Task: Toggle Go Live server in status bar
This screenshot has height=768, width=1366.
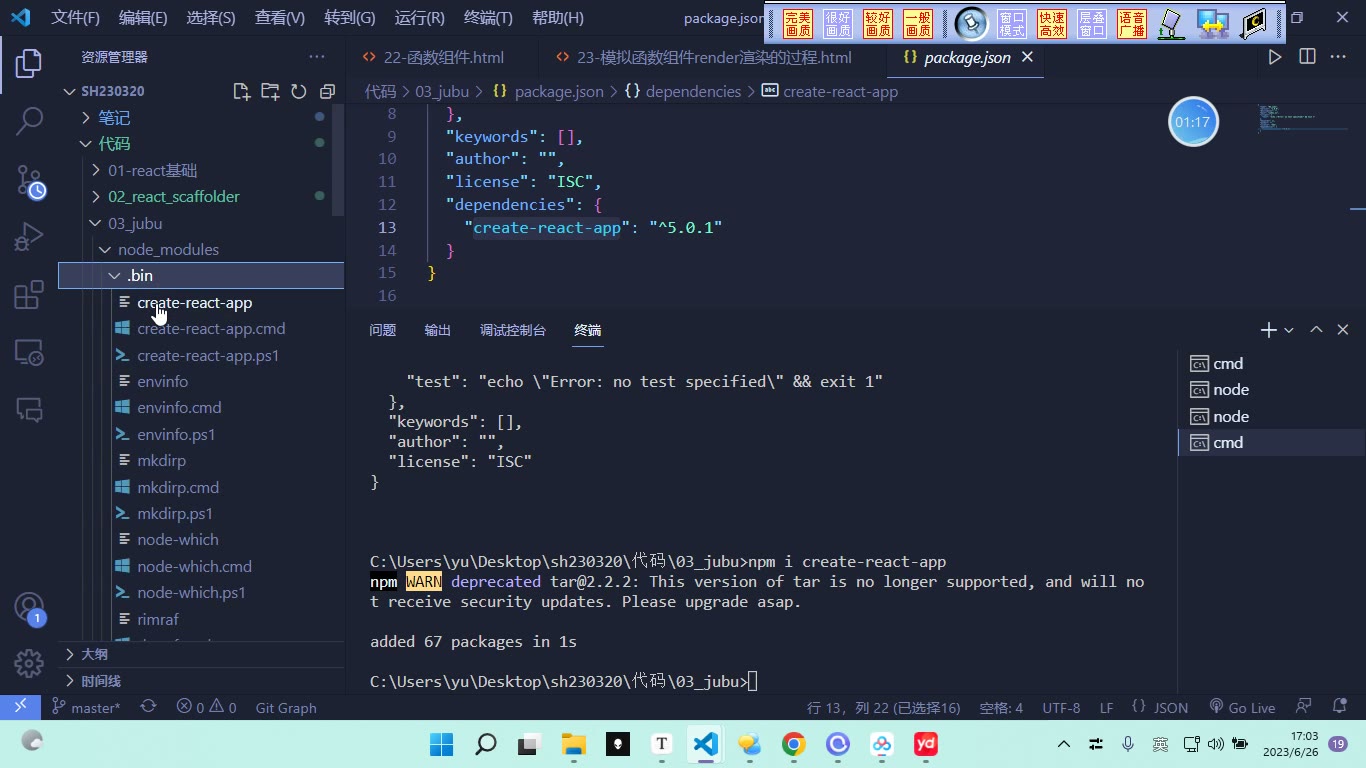Action: pos(1242,707)
